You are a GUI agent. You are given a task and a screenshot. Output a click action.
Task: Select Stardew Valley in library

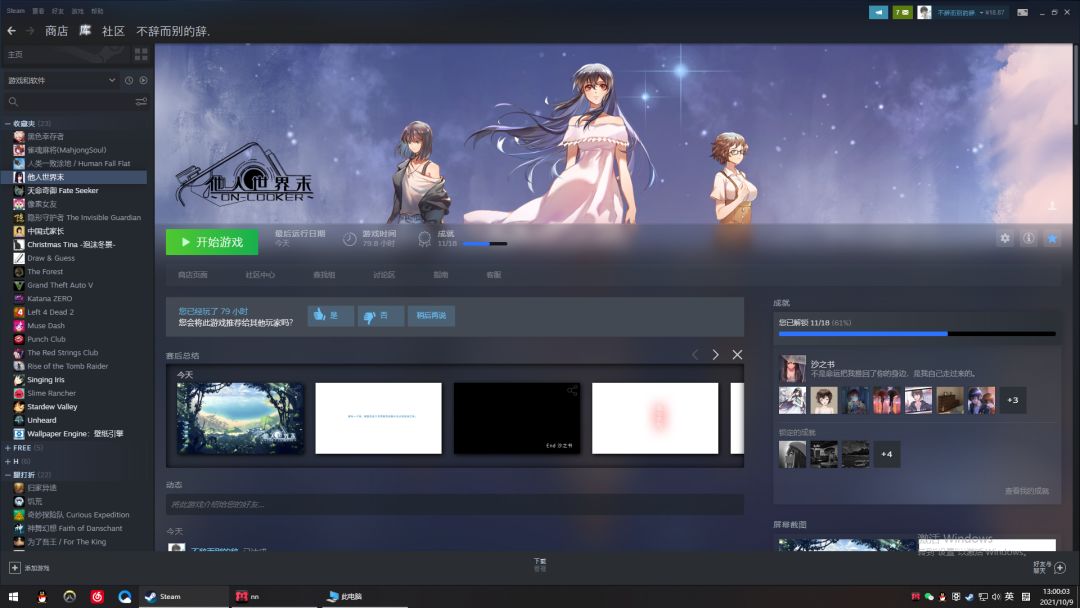click(x=52, y=407)
